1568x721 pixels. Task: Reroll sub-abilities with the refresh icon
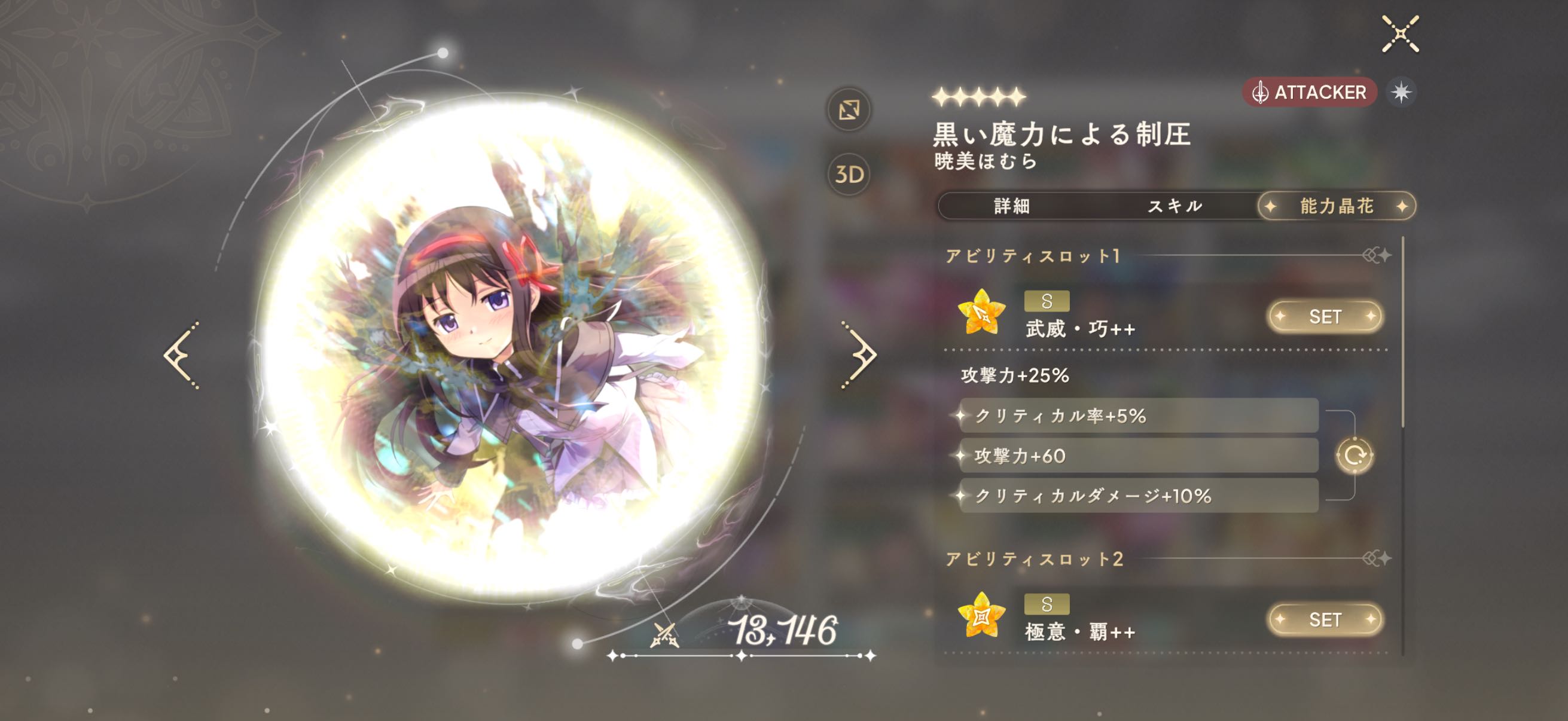pos(1354,455)
